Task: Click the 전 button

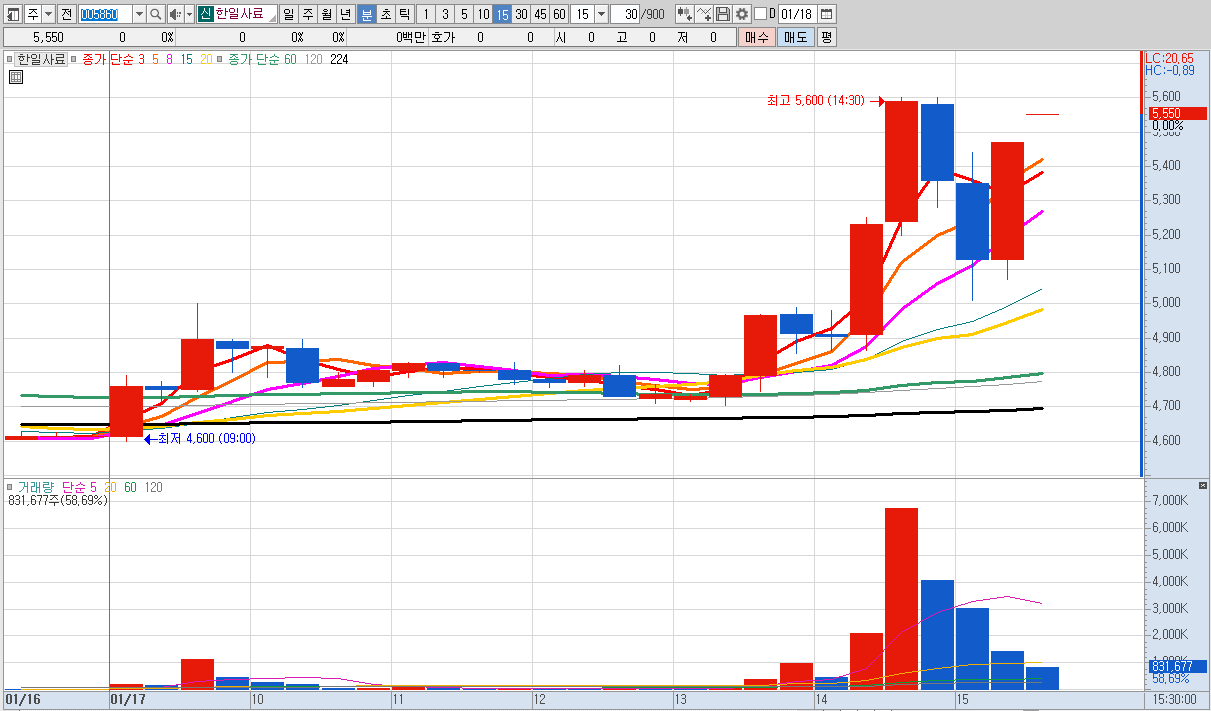Action: [66, 14]
